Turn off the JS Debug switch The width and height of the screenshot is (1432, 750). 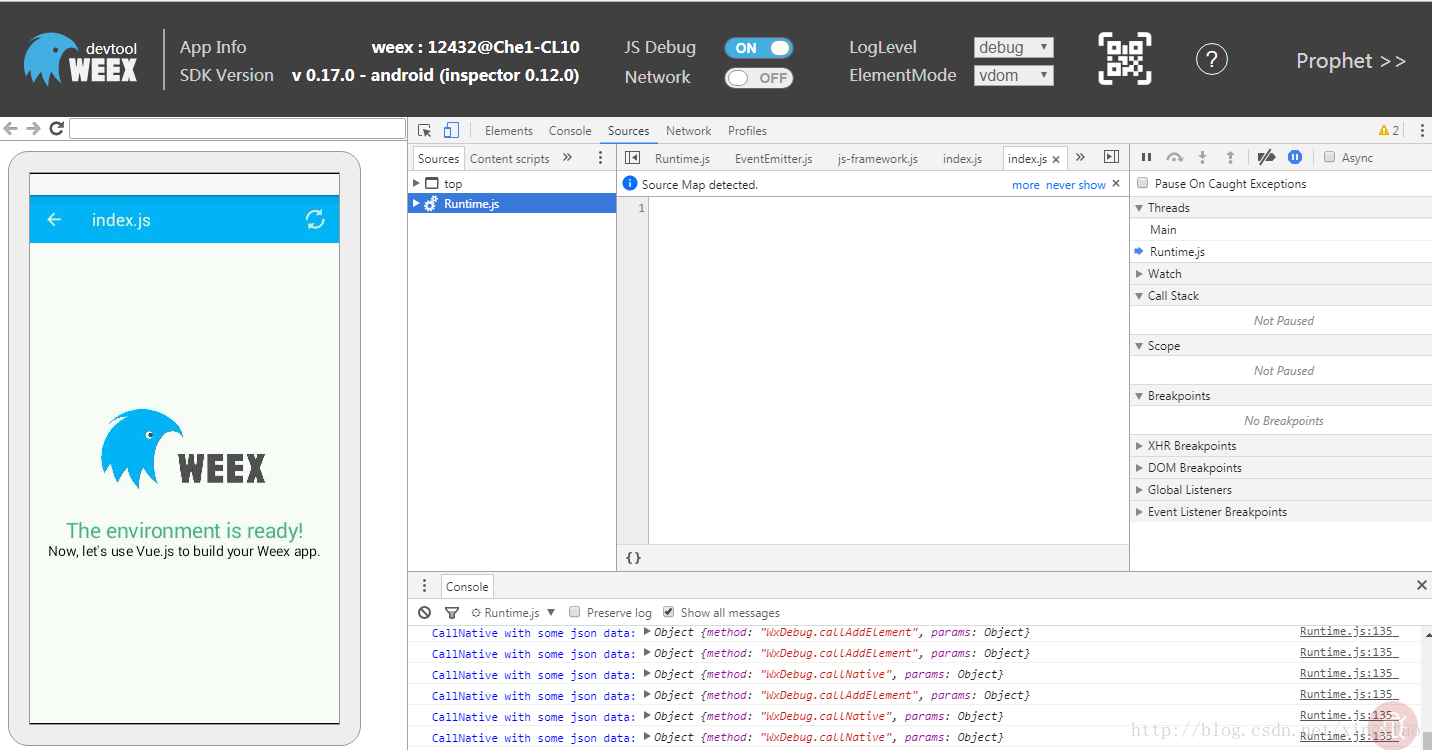[x=759, y=48]
